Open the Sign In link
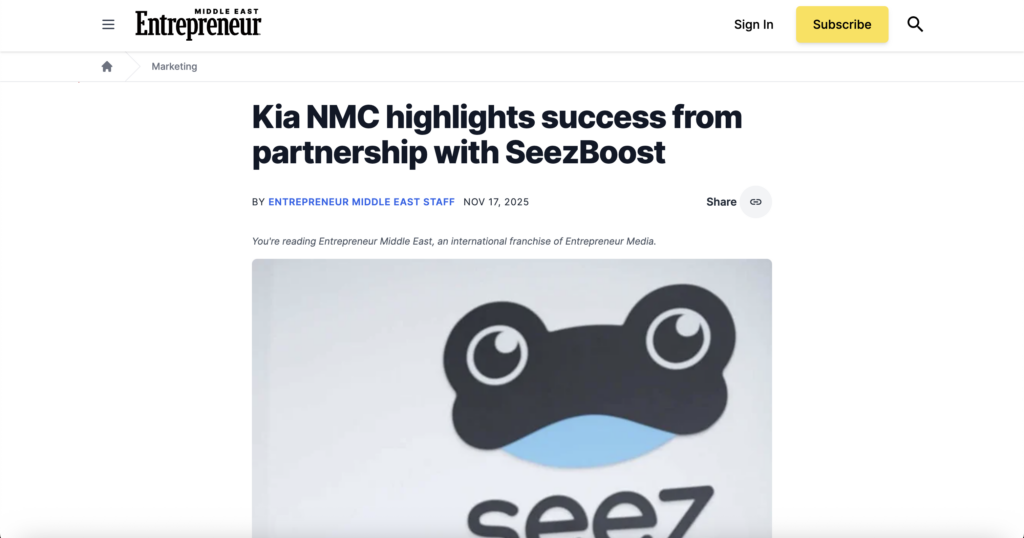Screen dimensions: 1024x538 click(753, 25)
